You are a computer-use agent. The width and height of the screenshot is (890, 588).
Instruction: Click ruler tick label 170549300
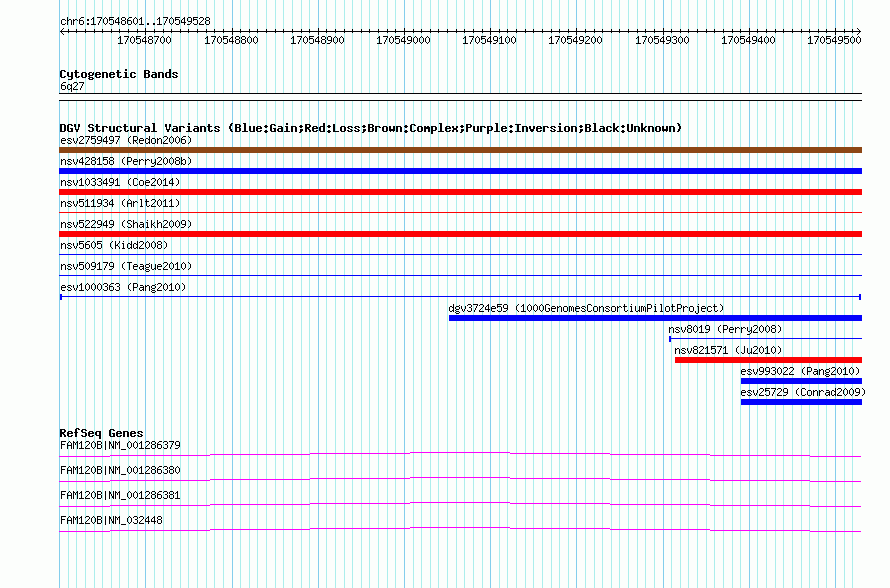[x=662, y=40]
